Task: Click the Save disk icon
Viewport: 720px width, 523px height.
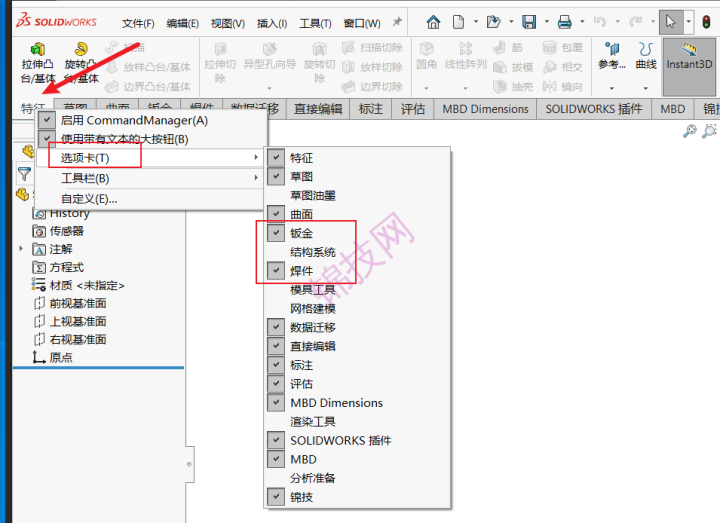Action: 529,22
